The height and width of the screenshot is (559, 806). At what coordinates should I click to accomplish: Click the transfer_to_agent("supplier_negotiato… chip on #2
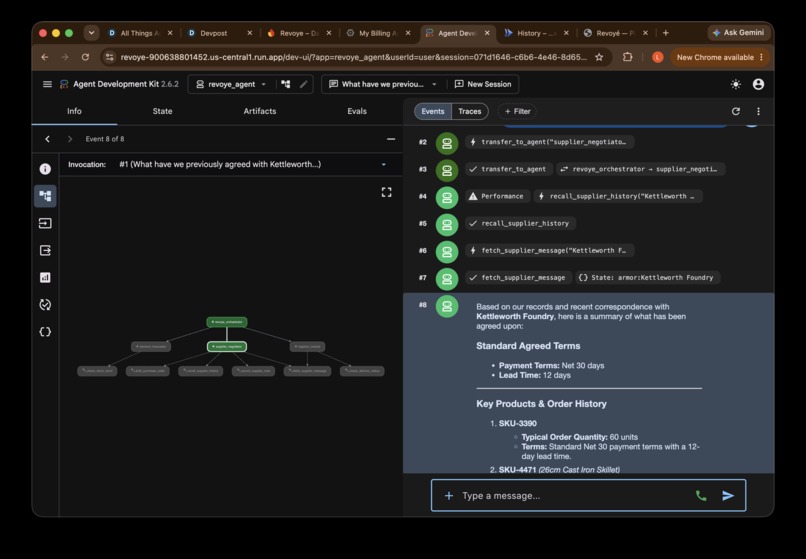point(549,142)
